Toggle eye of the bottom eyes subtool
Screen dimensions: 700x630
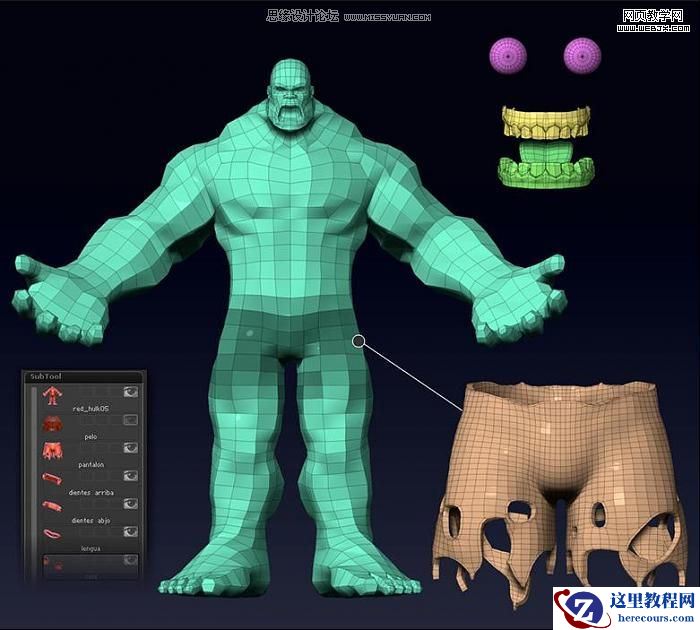pyautogui.click(x=130, y=559)
